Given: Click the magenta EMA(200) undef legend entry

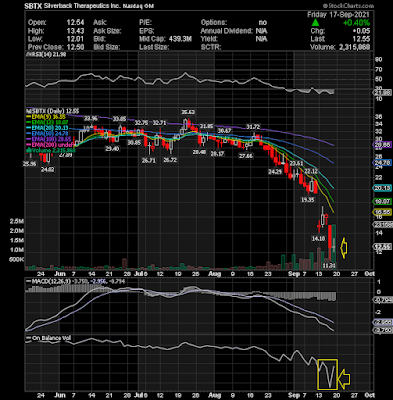Looking at the screenshot, I should pyautogui.click(x=49, y=145).
